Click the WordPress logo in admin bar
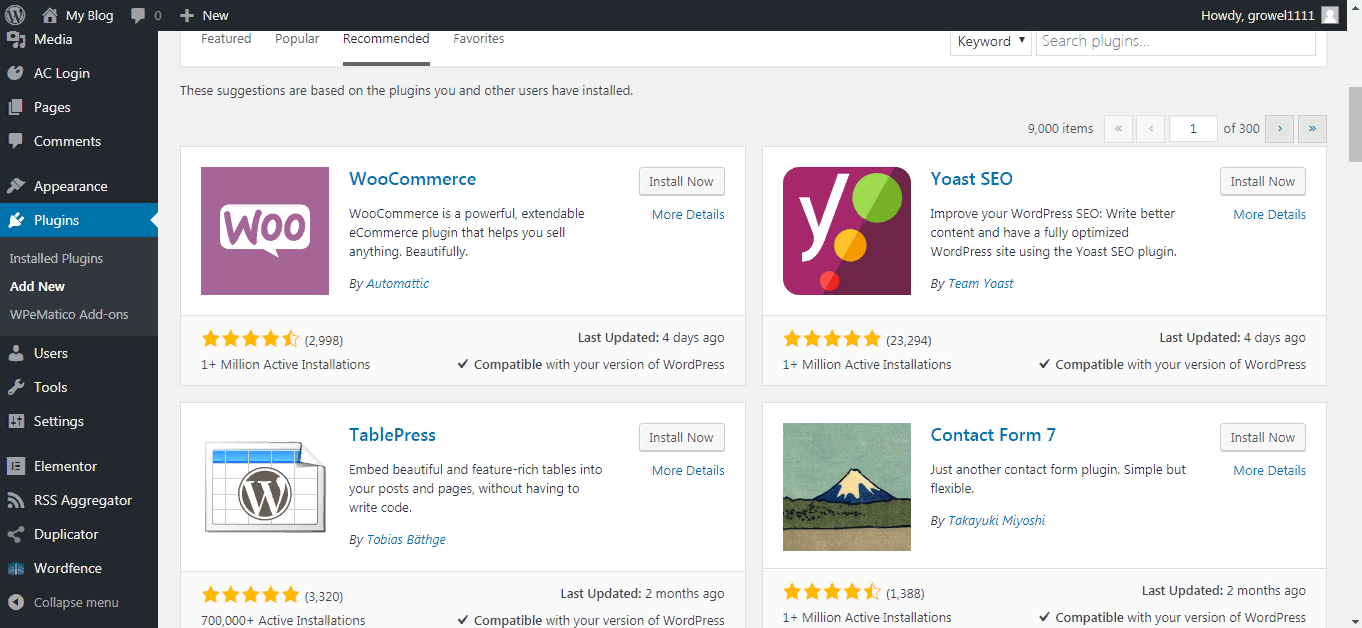The width and height of the screenshot is (1362, 628). (x=15, y=15)
